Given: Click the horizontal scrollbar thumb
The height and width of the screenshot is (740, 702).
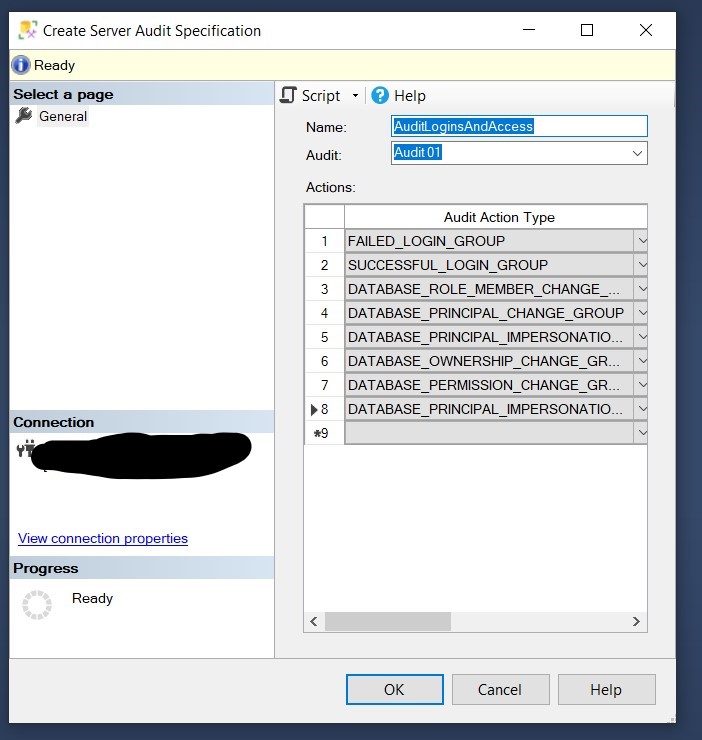Looking at the screenshot, I should (388, 622).
